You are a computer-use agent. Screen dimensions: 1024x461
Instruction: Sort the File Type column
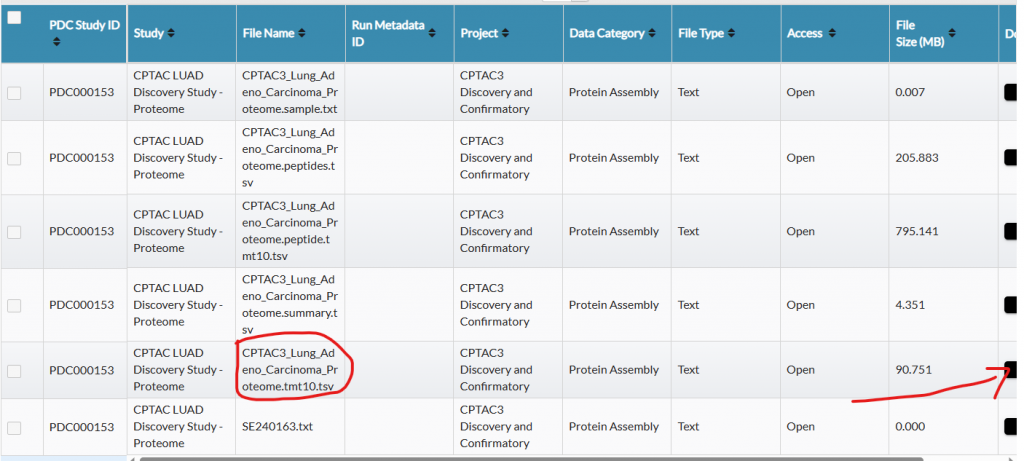[x=732, y=34]
